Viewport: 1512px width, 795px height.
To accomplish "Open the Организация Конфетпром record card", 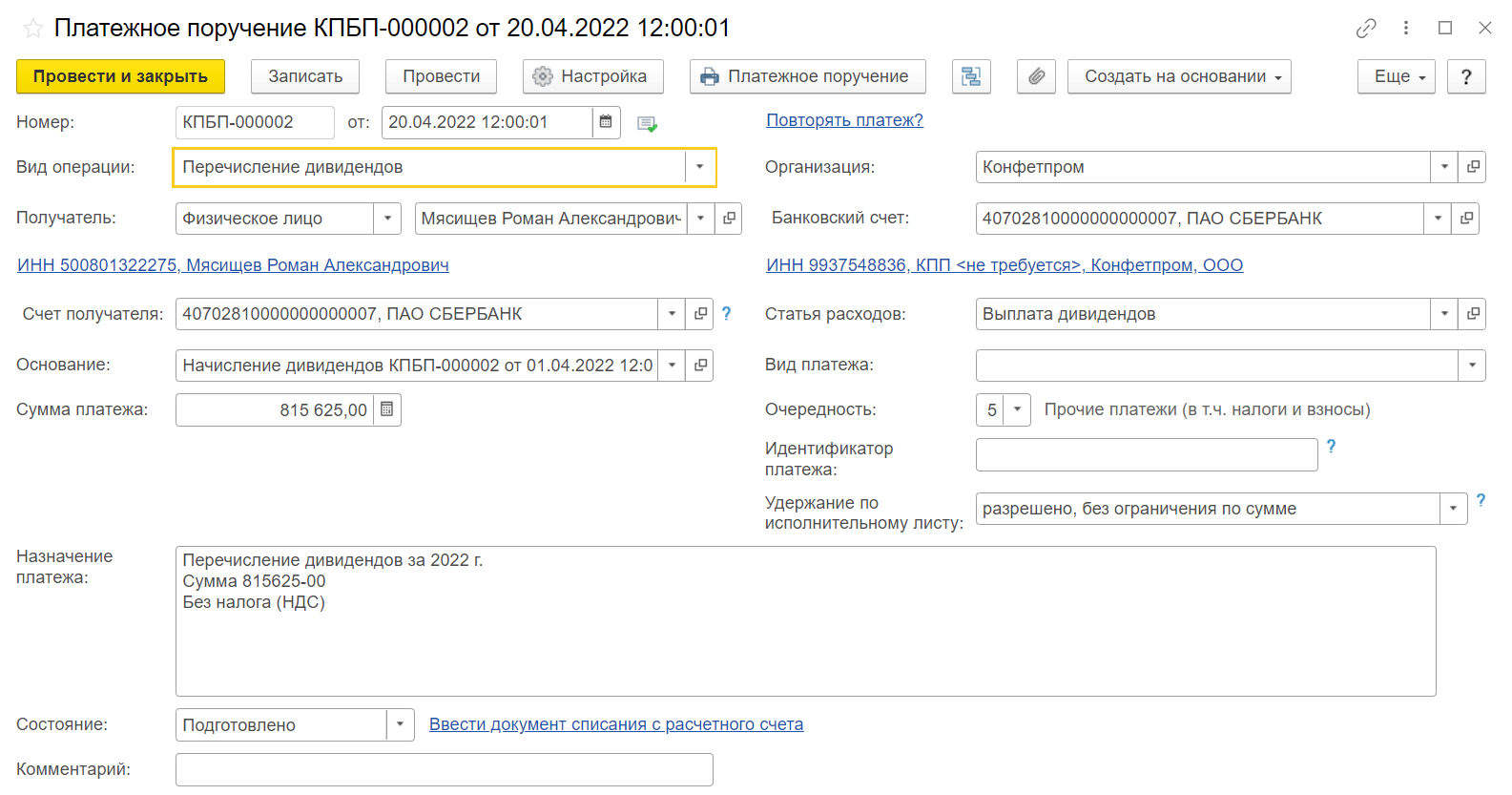I will (x=1473, y=167).
